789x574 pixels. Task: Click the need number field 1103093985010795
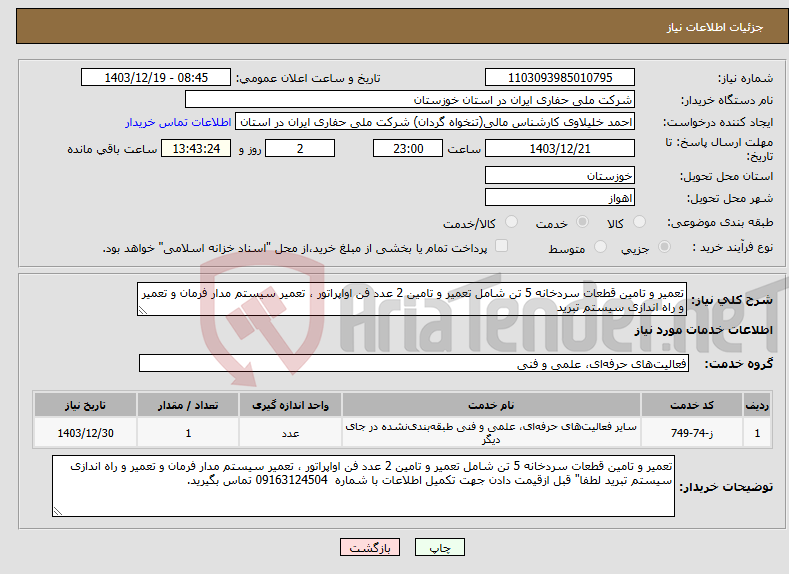click(x=560, y=77)
